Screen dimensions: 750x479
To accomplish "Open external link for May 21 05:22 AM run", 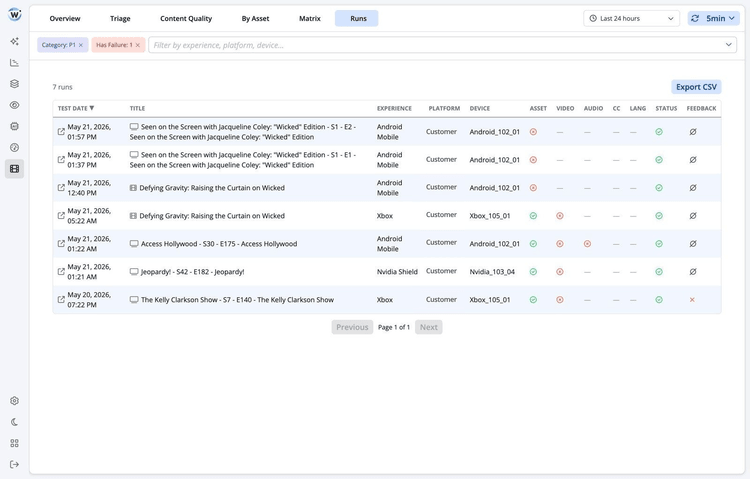I will pos(61,215).
